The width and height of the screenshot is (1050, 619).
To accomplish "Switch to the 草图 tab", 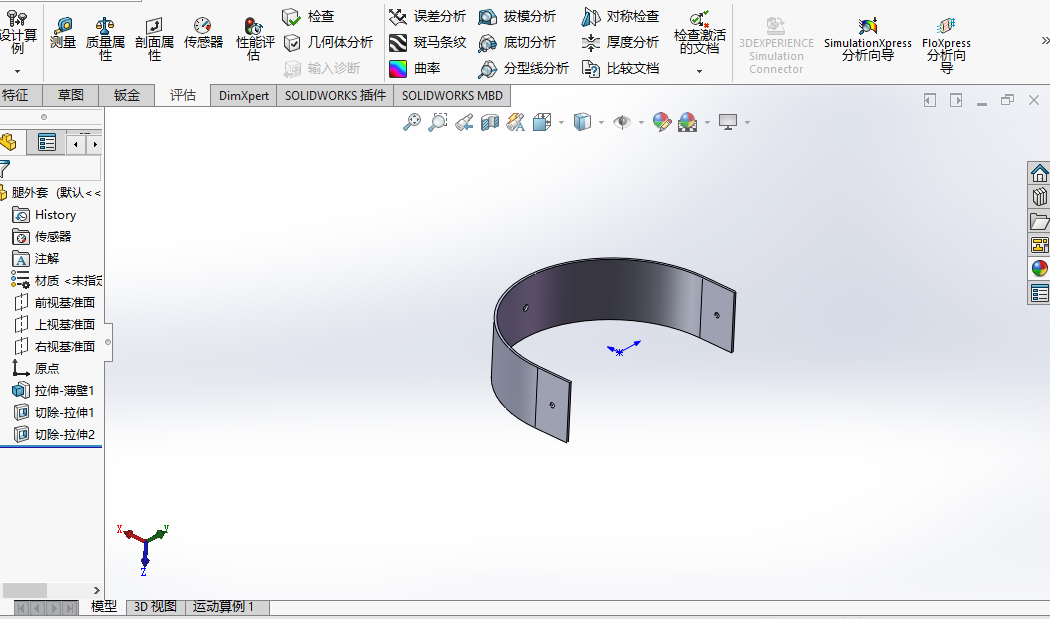I will pos(70,95).
